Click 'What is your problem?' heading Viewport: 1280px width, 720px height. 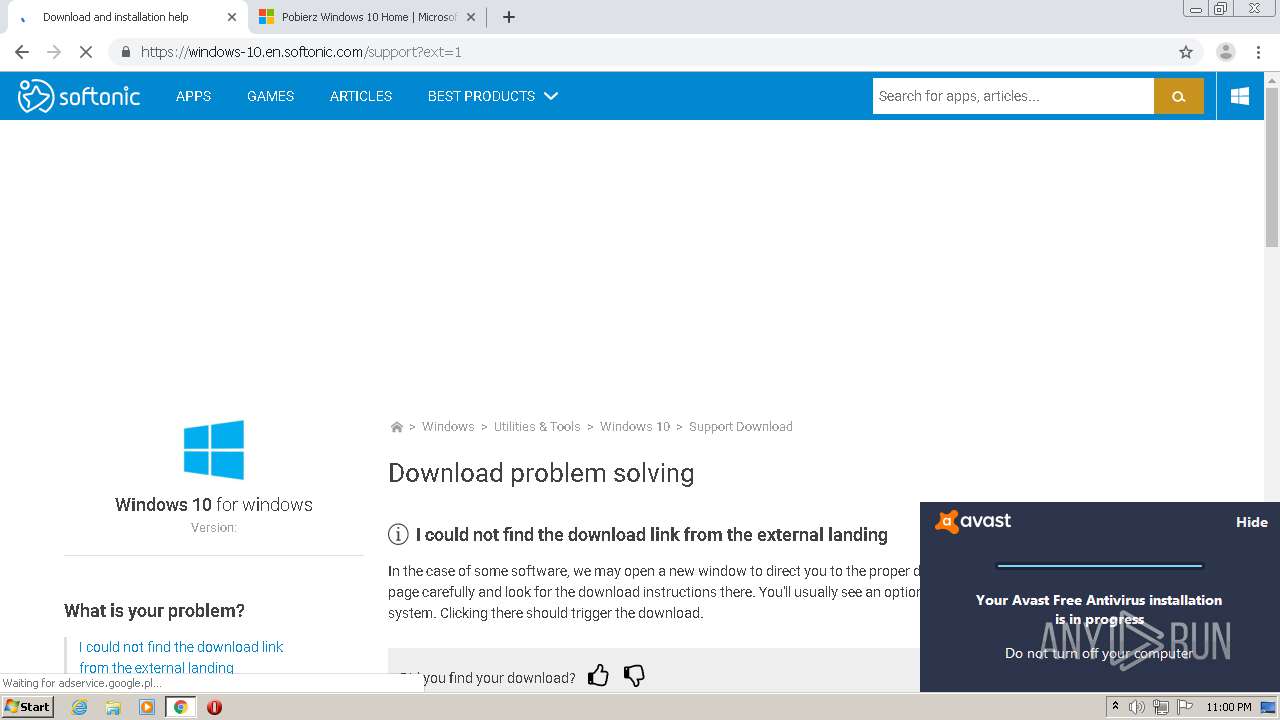pyautogui.click(x=154, y=611)
